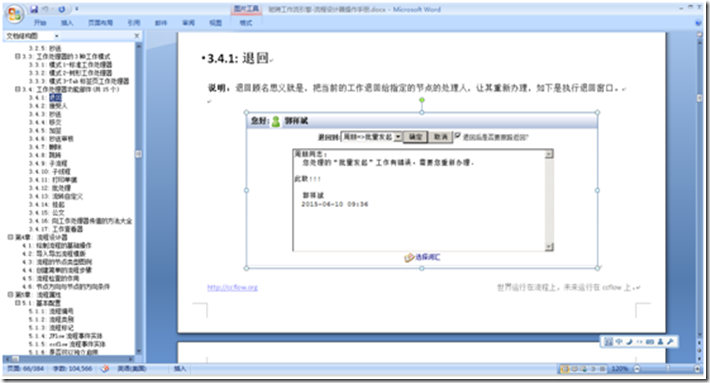The height and width of the screenshot is (383, 710).
Task: Click the IME toolbar wrench settings icon
Action: pos(670,342)
